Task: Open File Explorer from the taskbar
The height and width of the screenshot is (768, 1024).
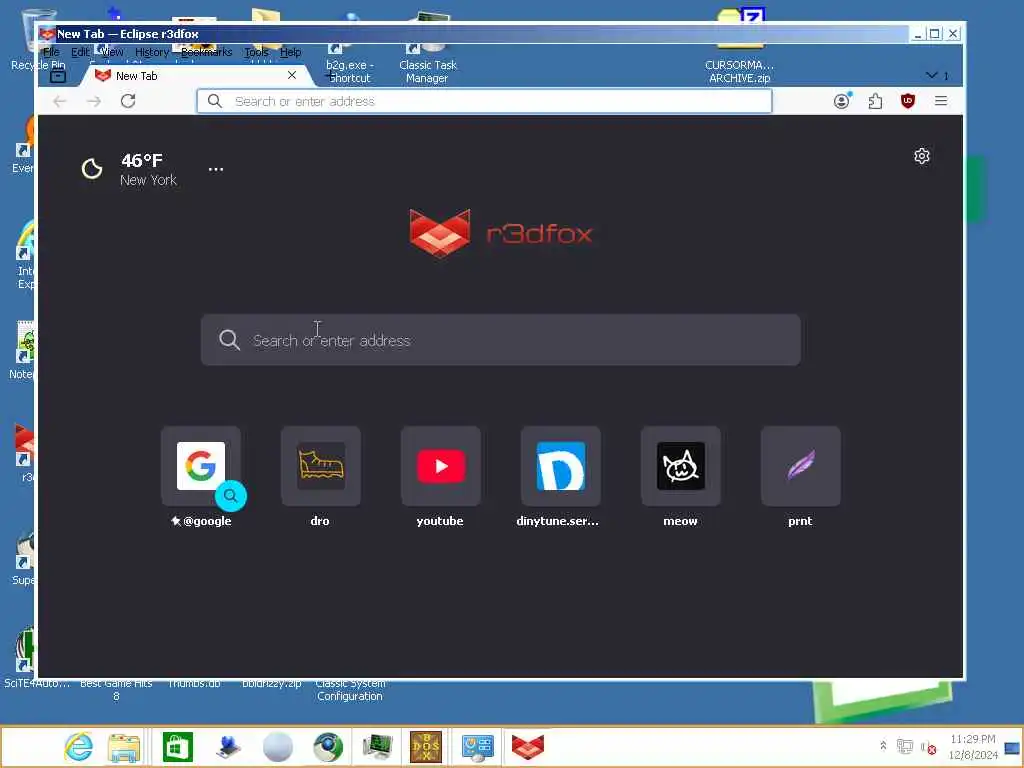Action: tap(124, 747)
